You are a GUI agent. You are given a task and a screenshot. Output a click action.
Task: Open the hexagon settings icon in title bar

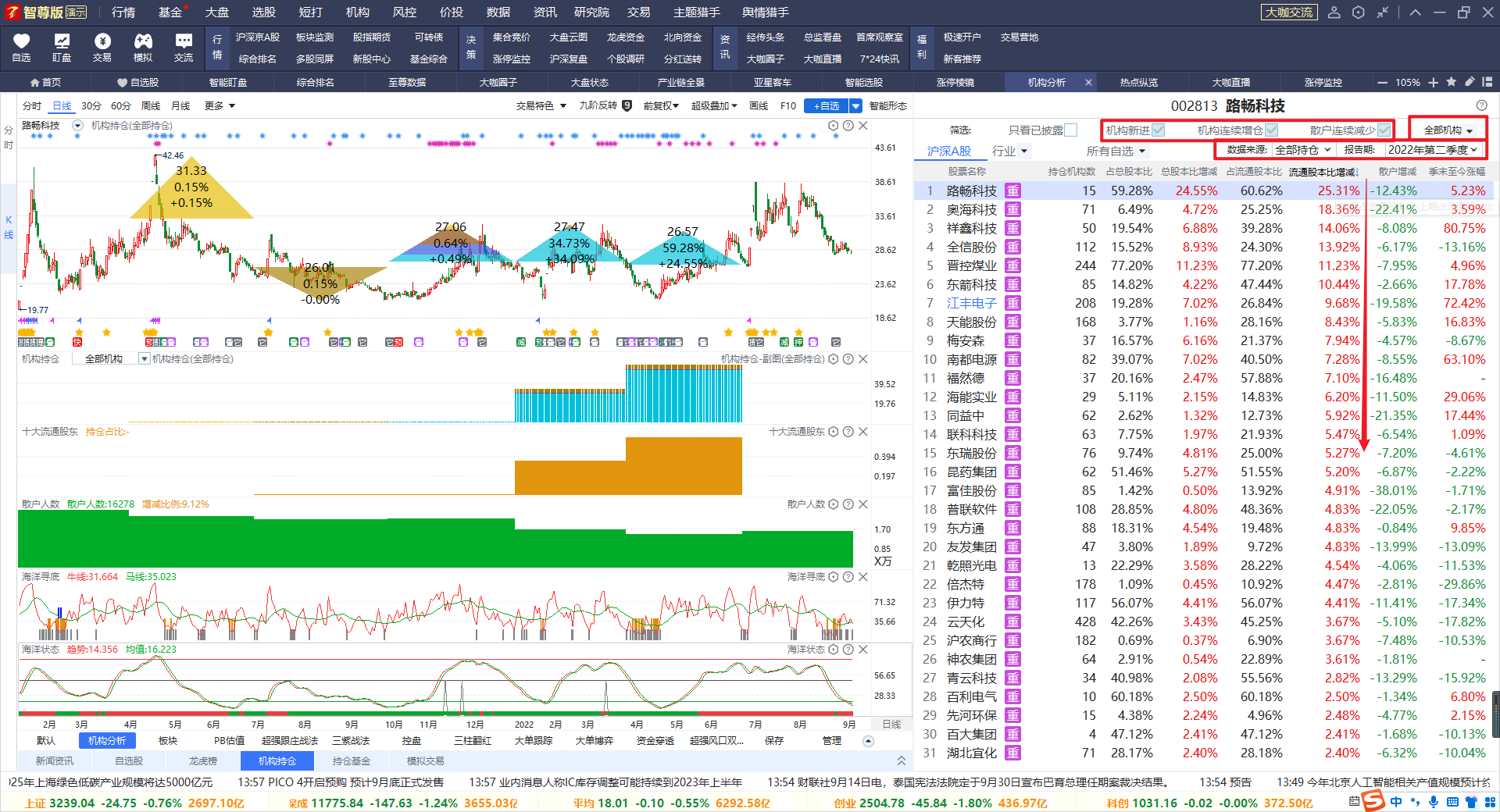click(1359, 12)
